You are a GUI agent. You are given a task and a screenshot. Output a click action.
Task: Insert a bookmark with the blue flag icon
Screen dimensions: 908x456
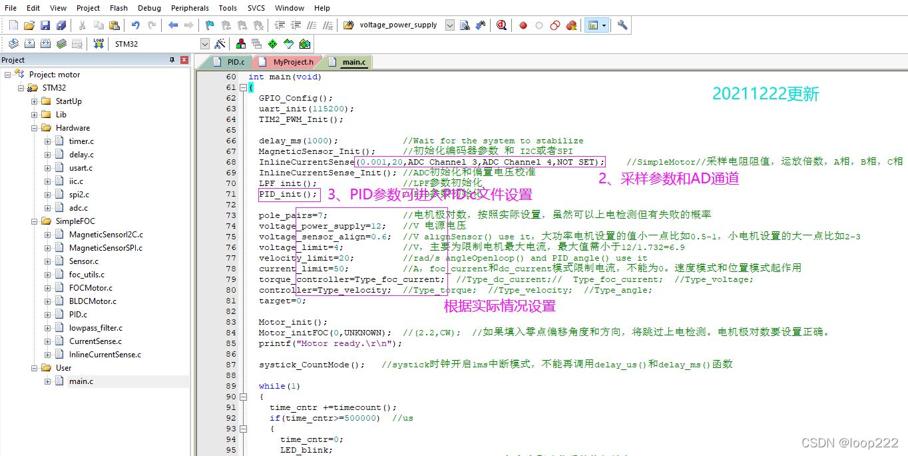coord(210,25)
